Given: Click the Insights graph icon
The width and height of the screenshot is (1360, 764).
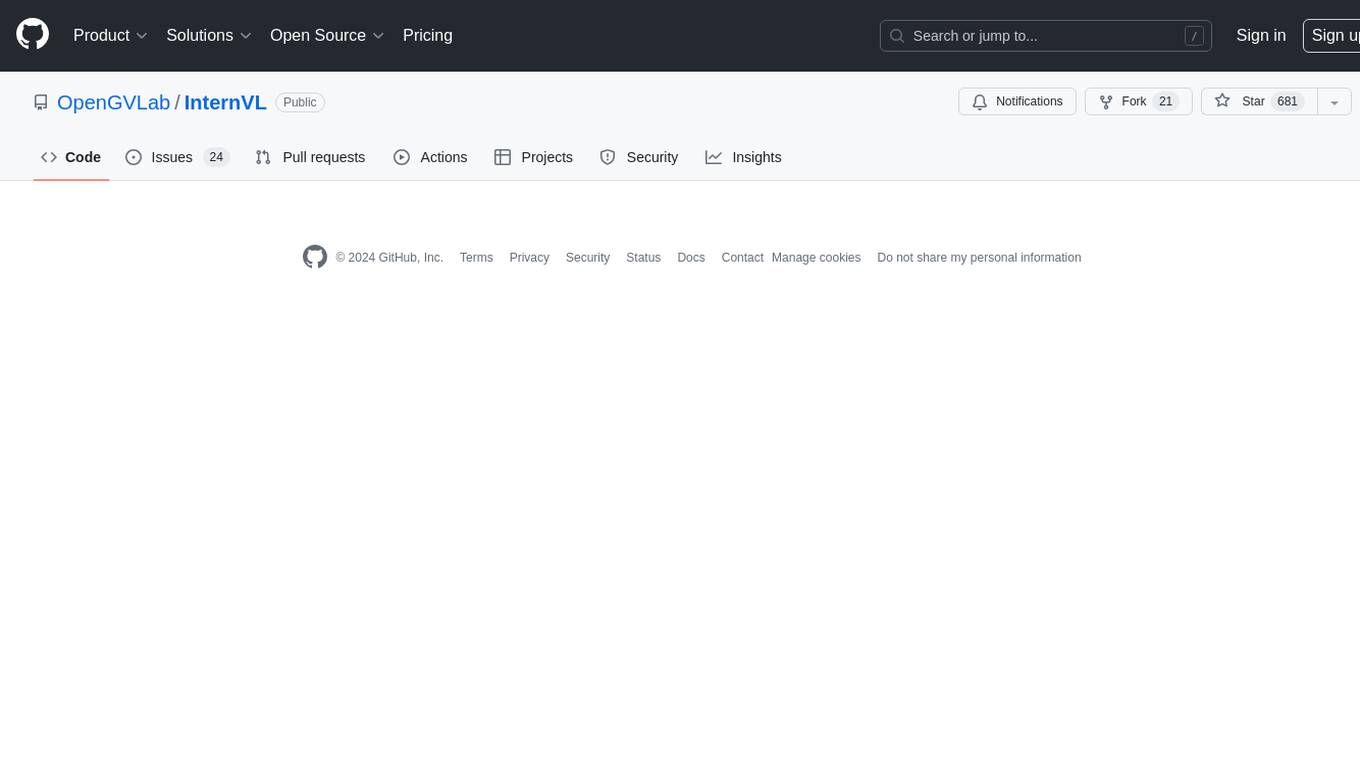Looking at the screenshot, I should 714,157.
